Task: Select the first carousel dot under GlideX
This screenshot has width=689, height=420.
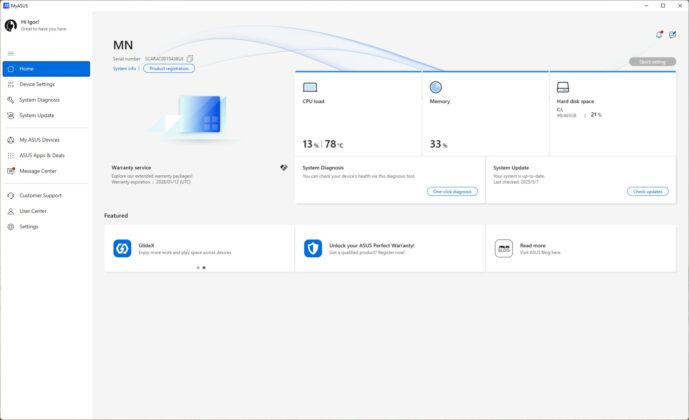Action: (x=198, y=268)
